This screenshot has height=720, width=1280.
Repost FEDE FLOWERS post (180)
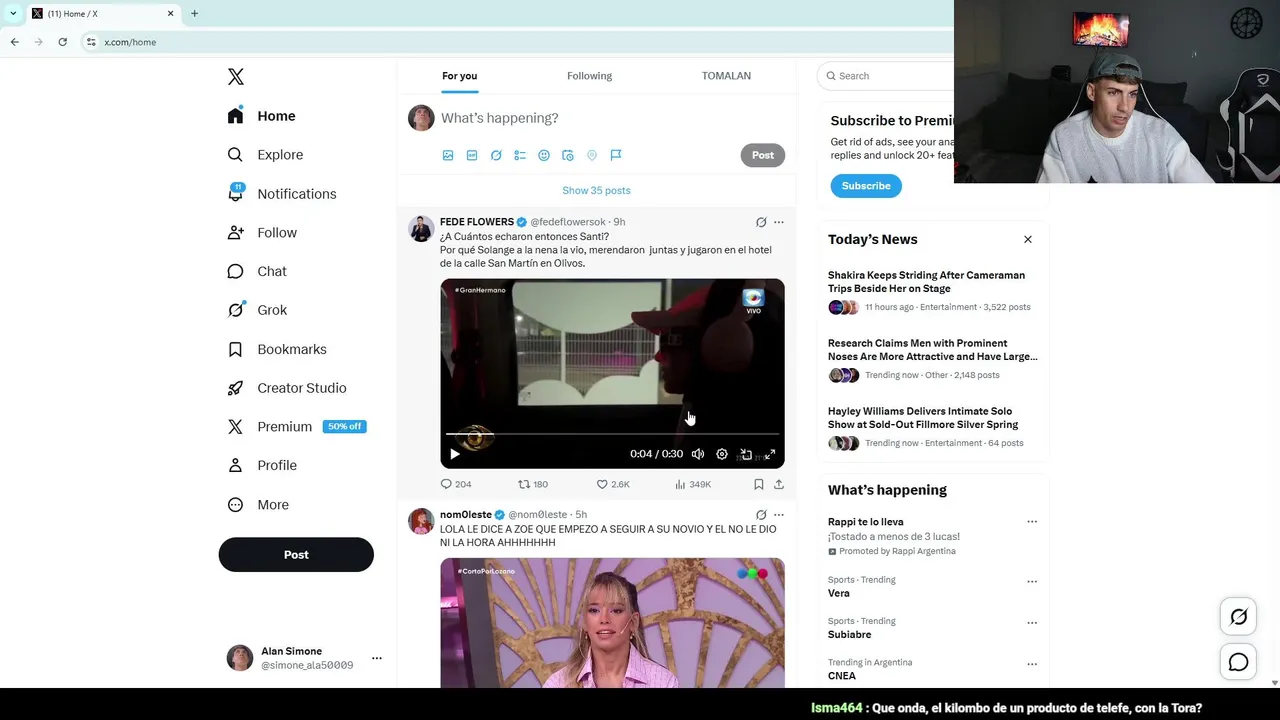coord(532,484)
